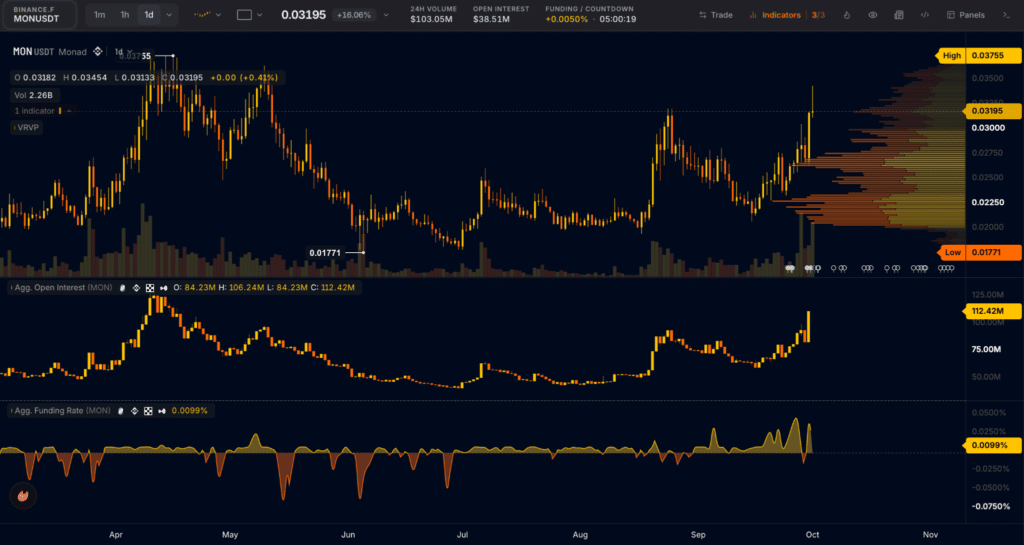Click the coin icon in Agg. Open Interest row
This screenshot has width=1024, height=545.
tap(122, 287)
